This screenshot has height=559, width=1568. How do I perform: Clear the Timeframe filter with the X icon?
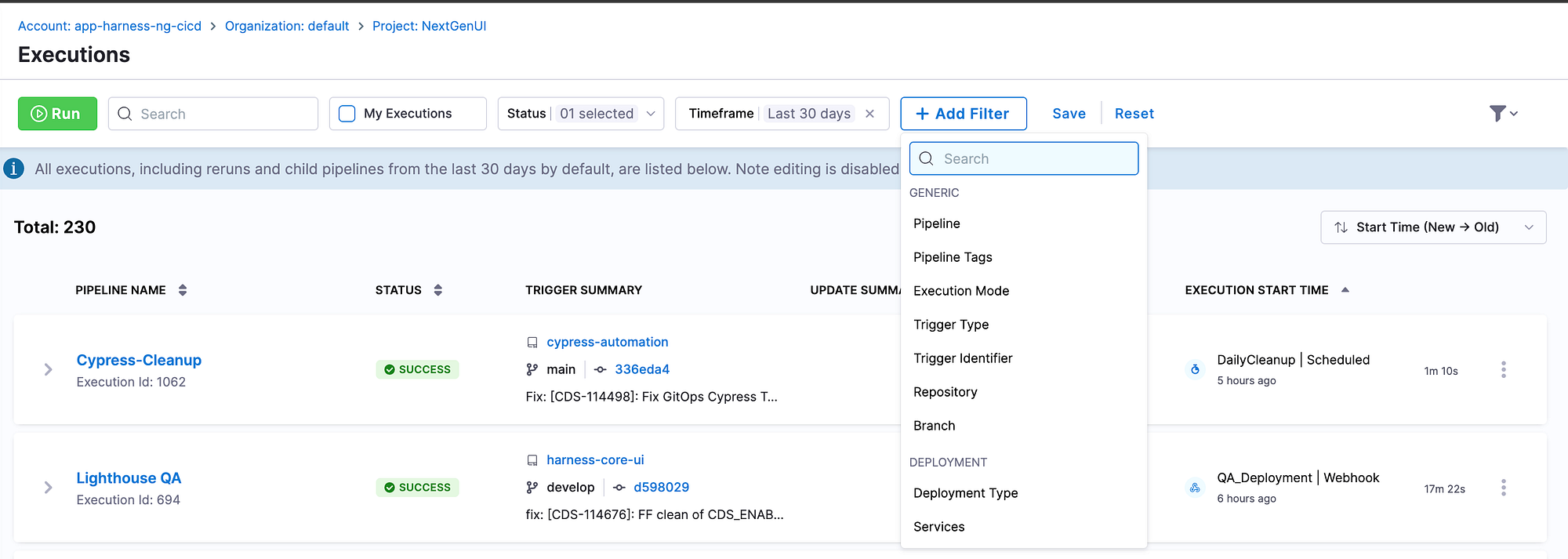tap(869, 114)
